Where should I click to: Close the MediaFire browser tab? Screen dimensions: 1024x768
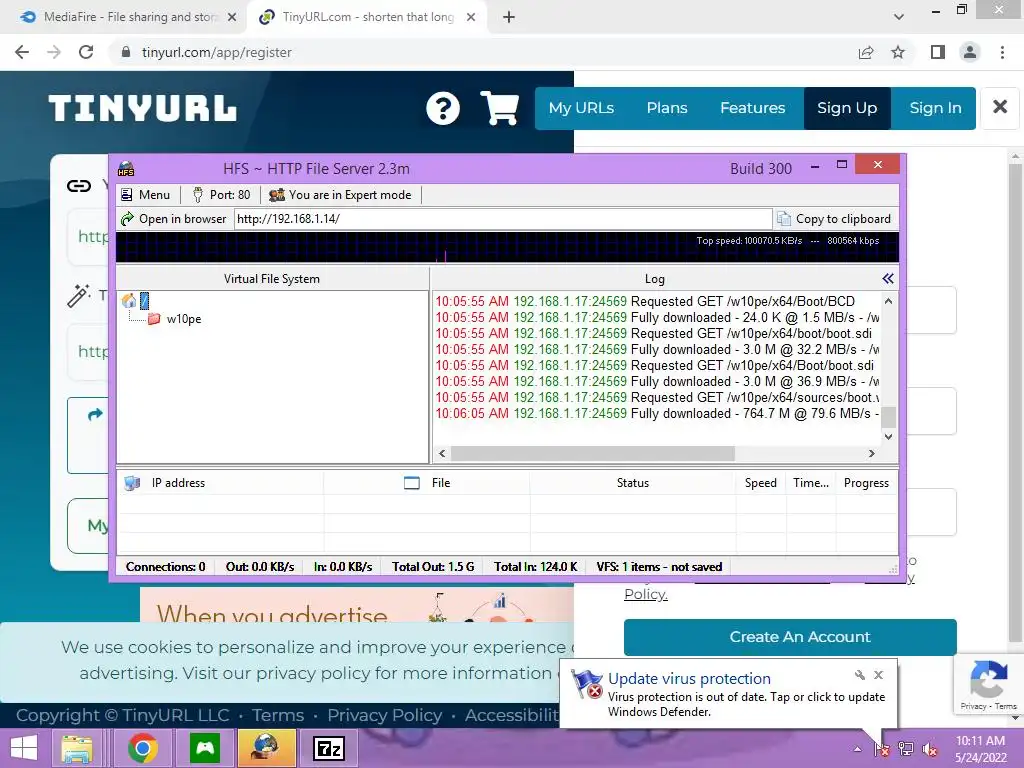pos(232,17)
